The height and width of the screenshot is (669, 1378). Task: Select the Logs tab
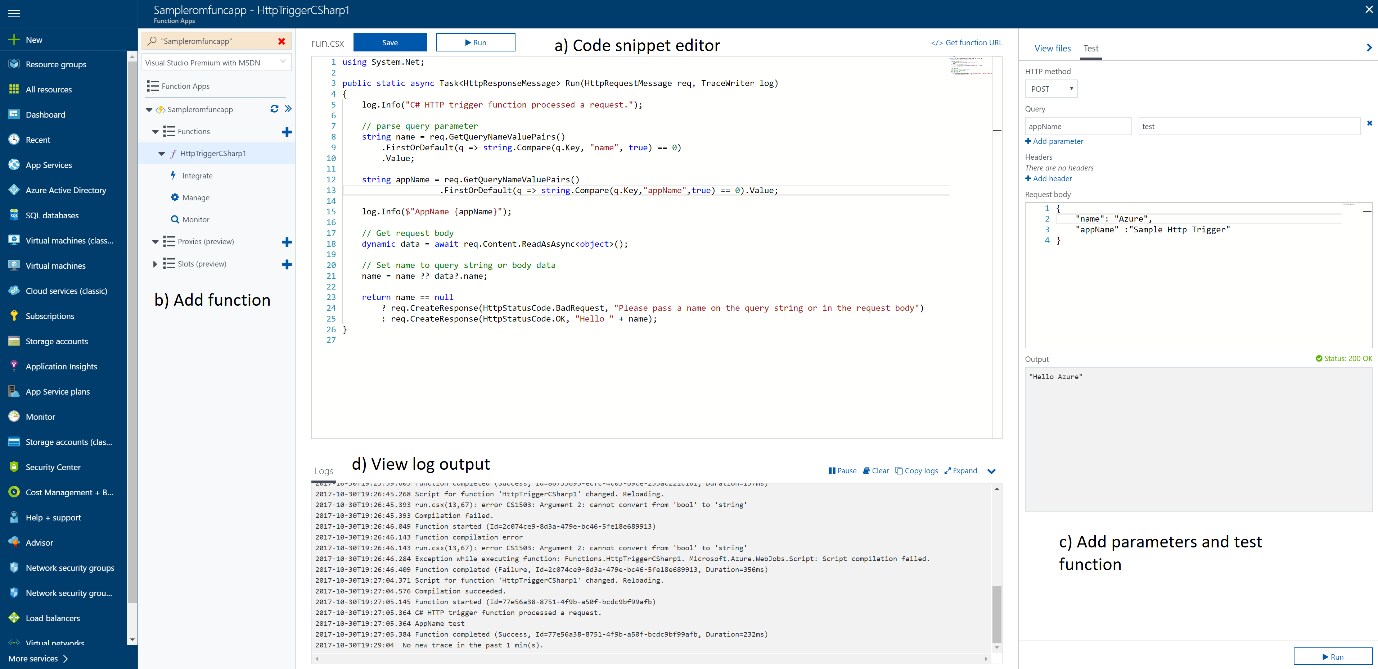325,470
